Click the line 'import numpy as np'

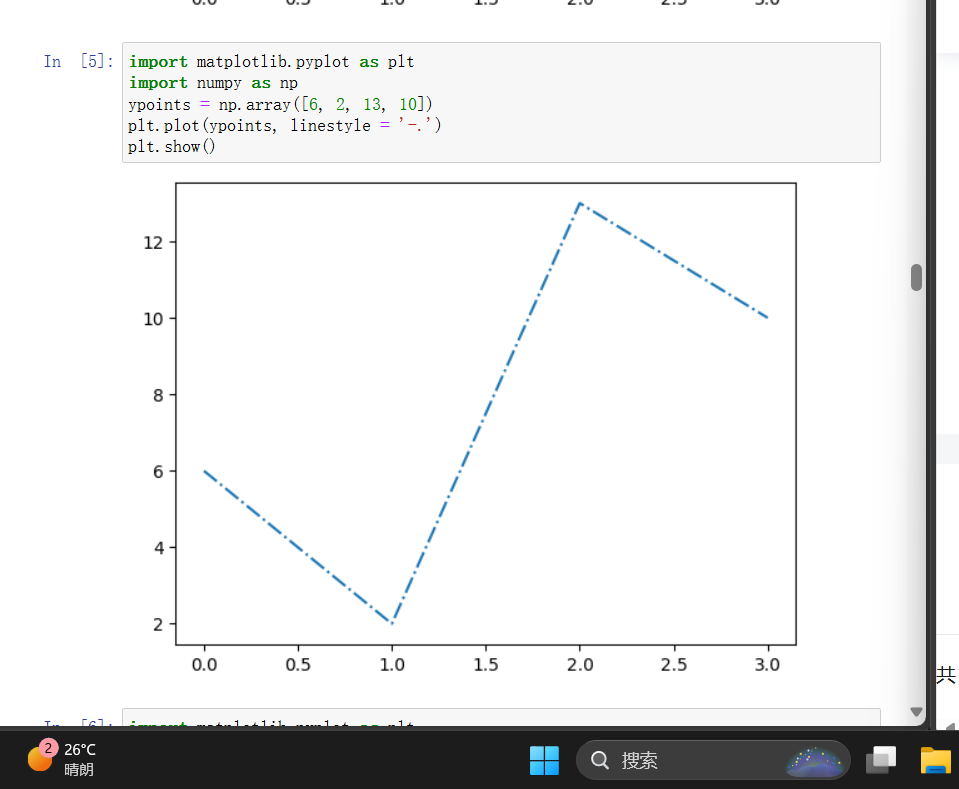213,83
